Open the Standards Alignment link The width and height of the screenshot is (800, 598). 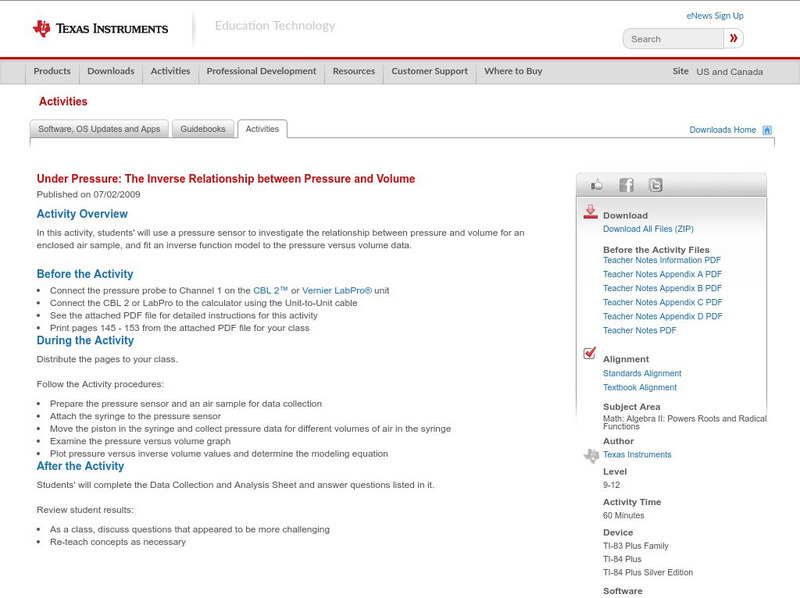(x=642, y=373)
